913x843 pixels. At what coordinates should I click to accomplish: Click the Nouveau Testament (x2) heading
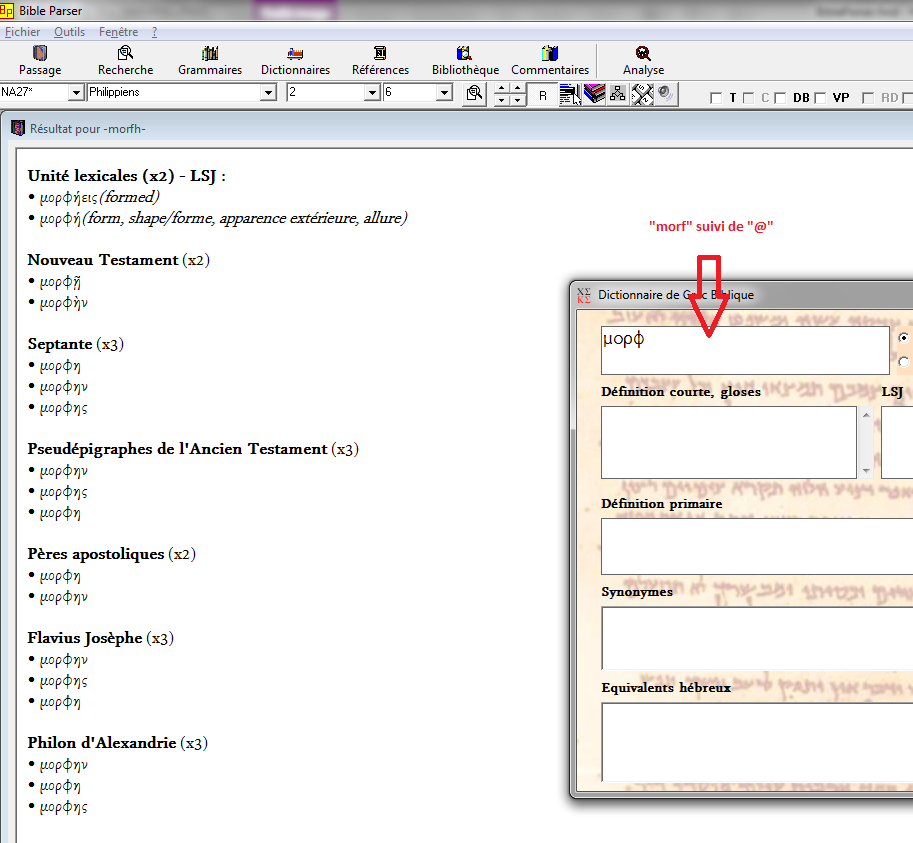pyautogui.click(x=118, y=260)
